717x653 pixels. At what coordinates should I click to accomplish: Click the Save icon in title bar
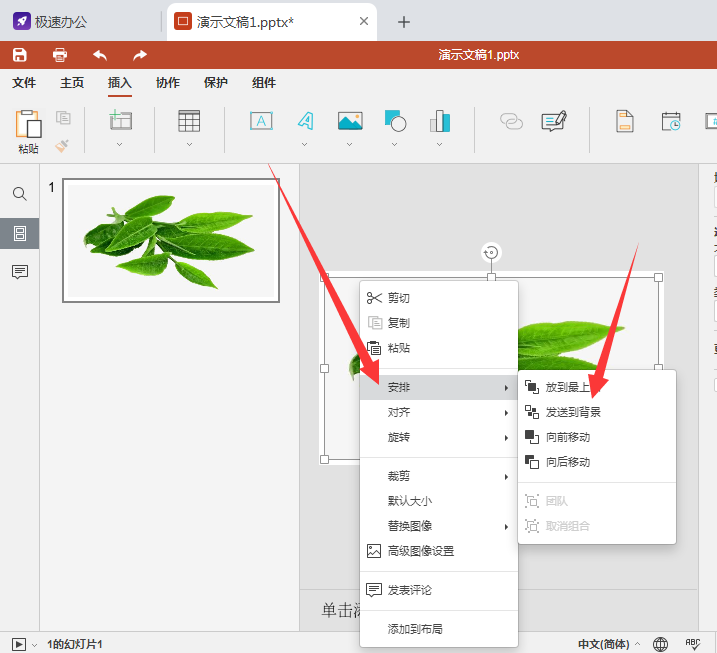[x=20, y=55]
